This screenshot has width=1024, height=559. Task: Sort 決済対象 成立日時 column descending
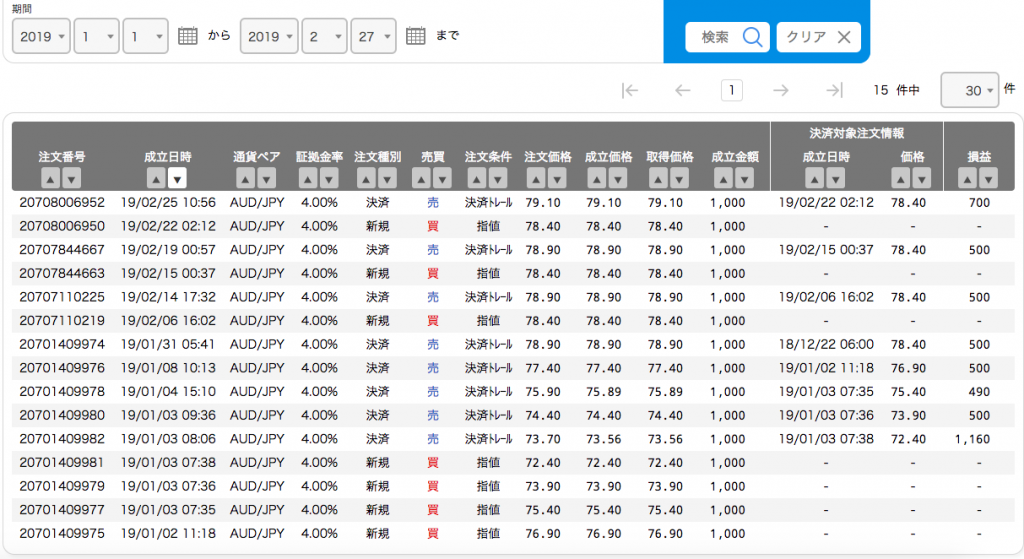[836, 178]
